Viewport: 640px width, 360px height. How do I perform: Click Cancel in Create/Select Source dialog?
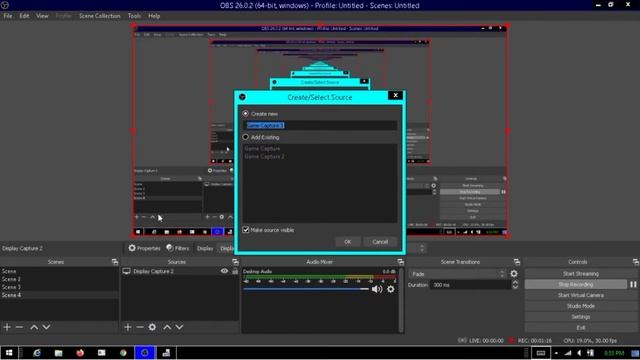click(380, 242)
